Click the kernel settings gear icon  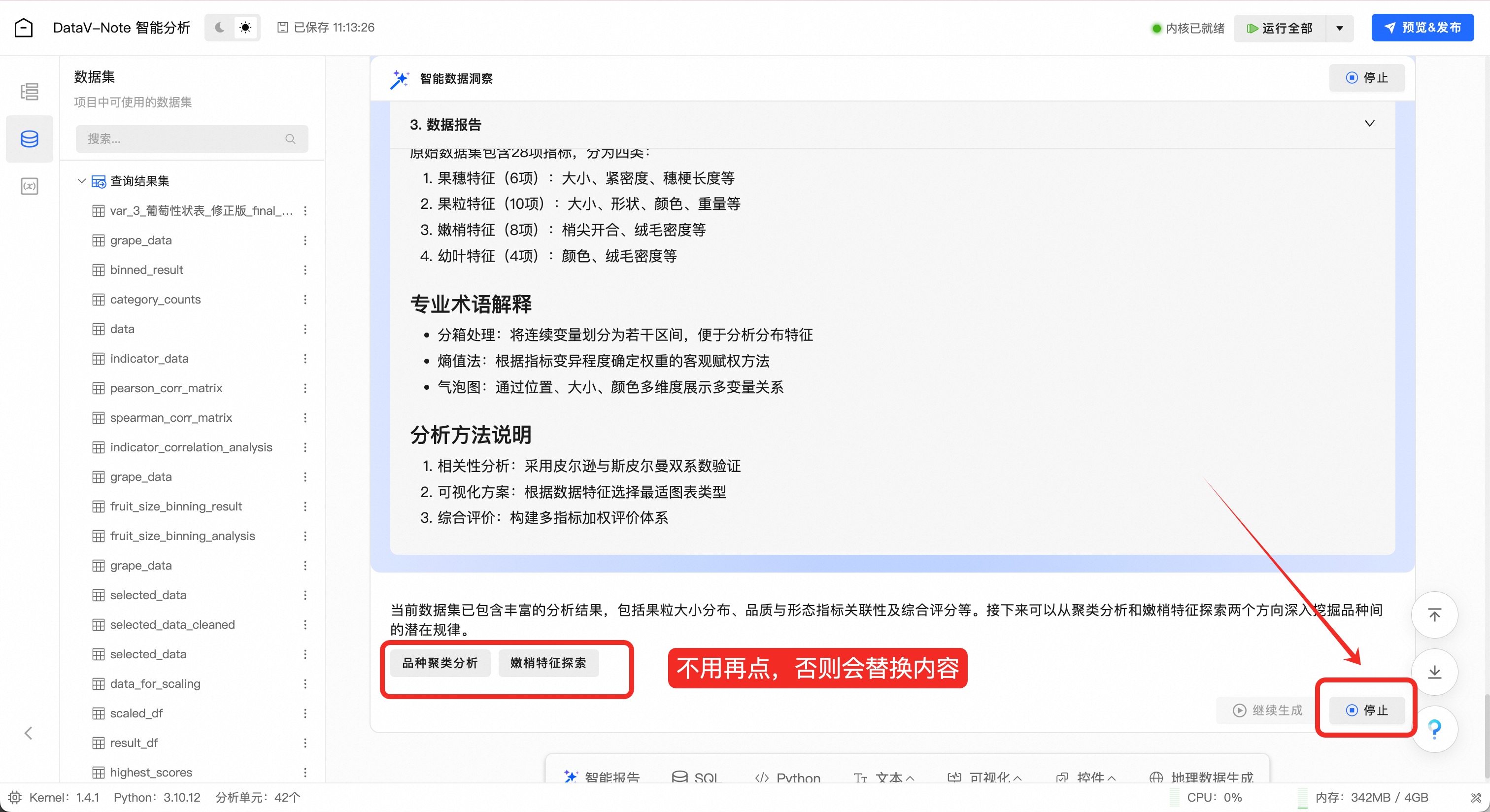pyautogui.click(x=15, y=798)
